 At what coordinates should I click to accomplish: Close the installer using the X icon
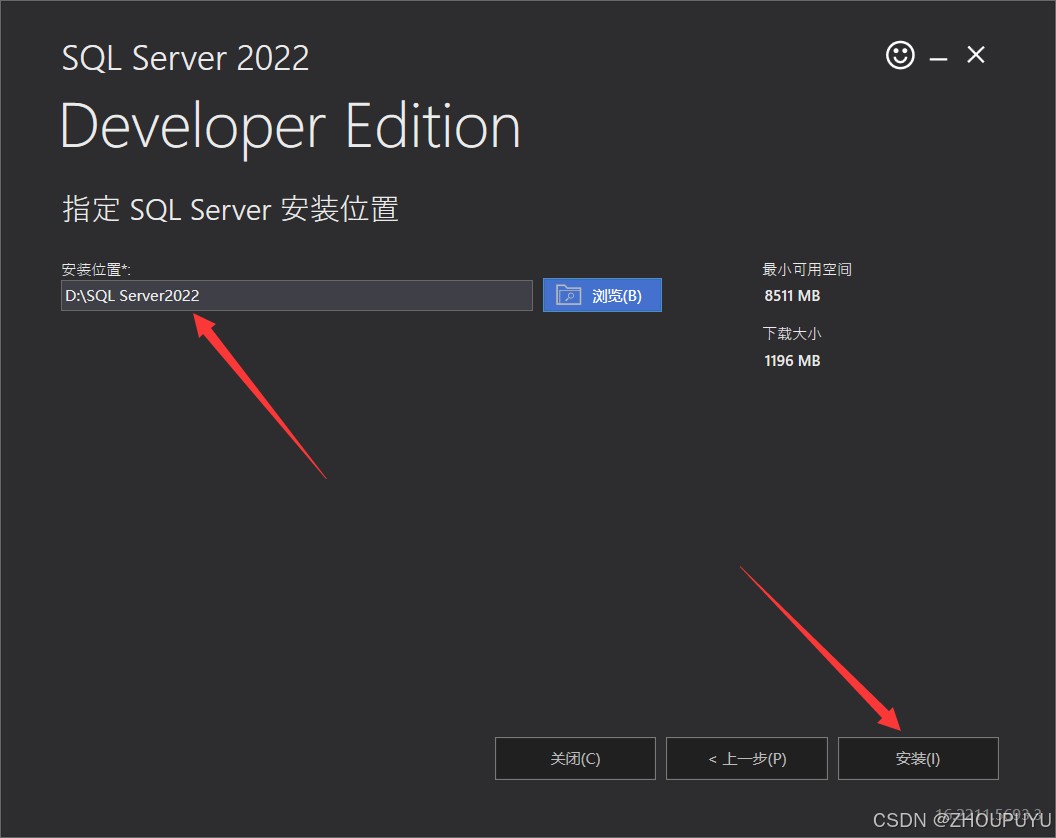(976, 55)
